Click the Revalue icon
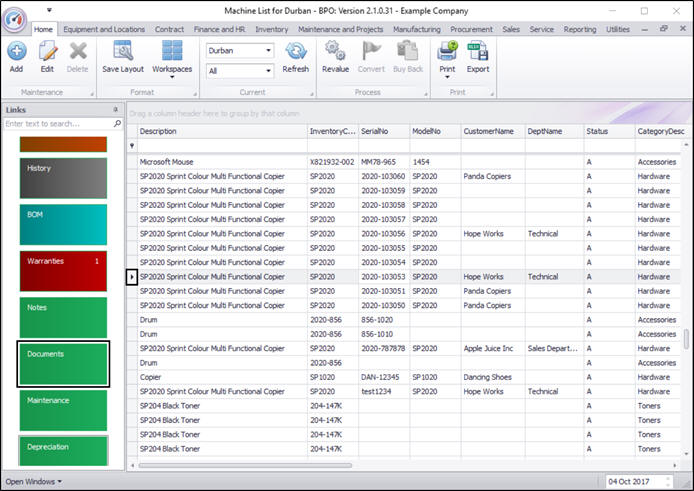This screenshot has width=694, height=491. point(336,52)
